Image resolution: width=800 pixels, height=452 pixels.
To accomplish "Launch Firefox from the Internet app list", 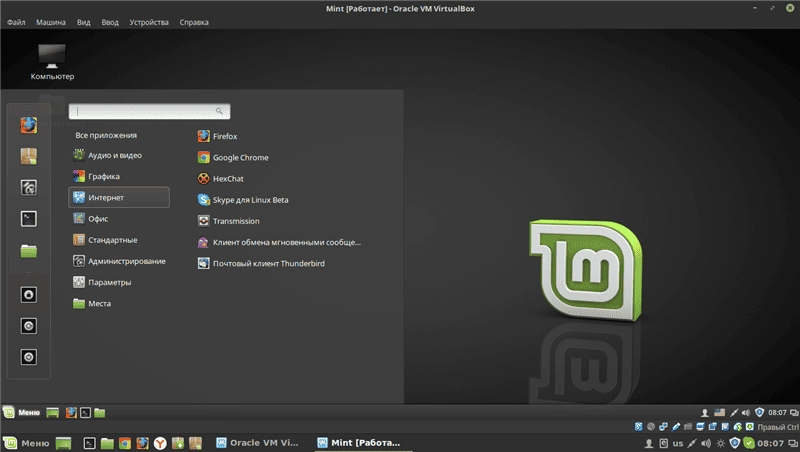I will (218, 136).
